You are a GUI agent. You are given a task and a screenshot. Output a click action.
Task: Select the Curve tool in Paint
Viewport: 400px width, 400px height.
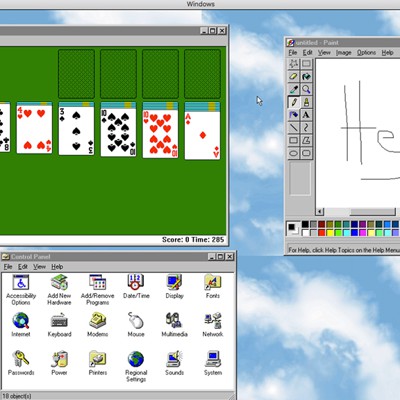pos(306,127)
